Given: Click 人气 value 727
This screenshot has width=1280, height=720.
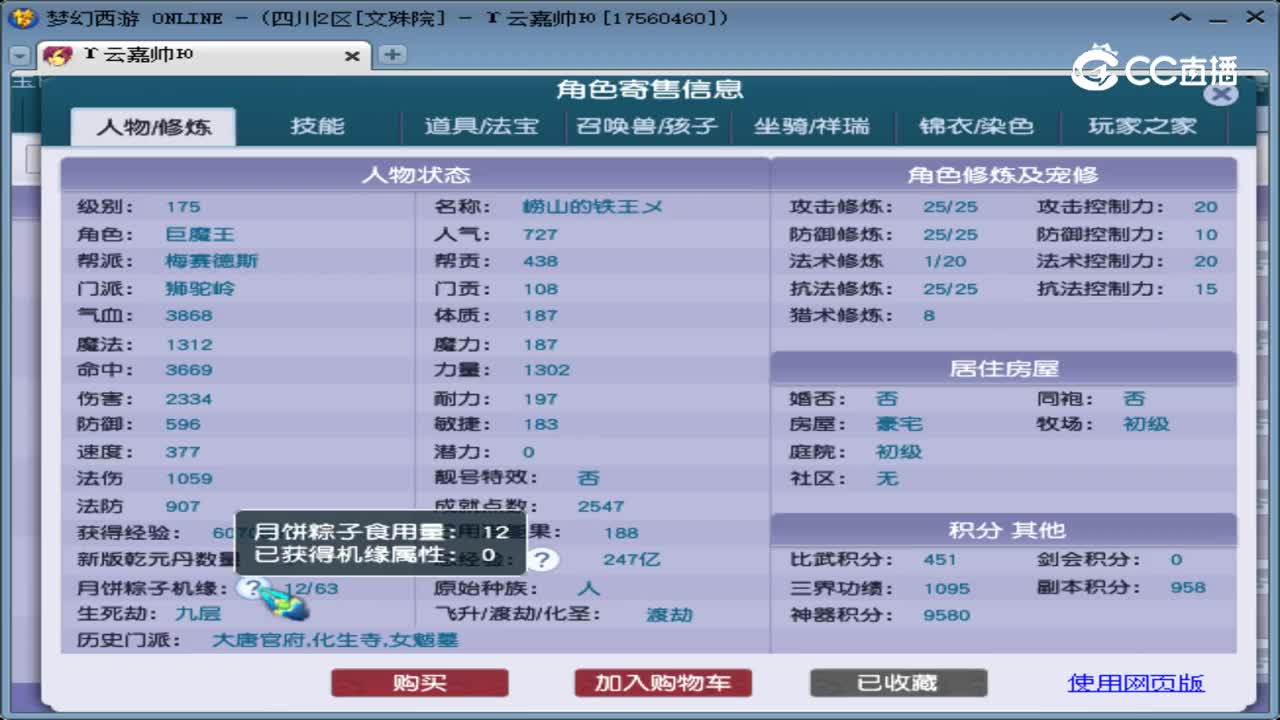Looking at the screenshot, I should [540, 234].
